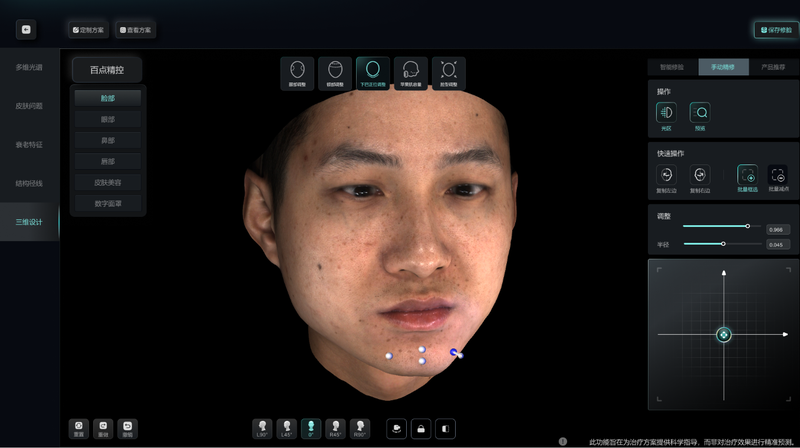800x448 pixels.
Task: Switch to 智能修脸 tab
Action: (x=672, y=67)
